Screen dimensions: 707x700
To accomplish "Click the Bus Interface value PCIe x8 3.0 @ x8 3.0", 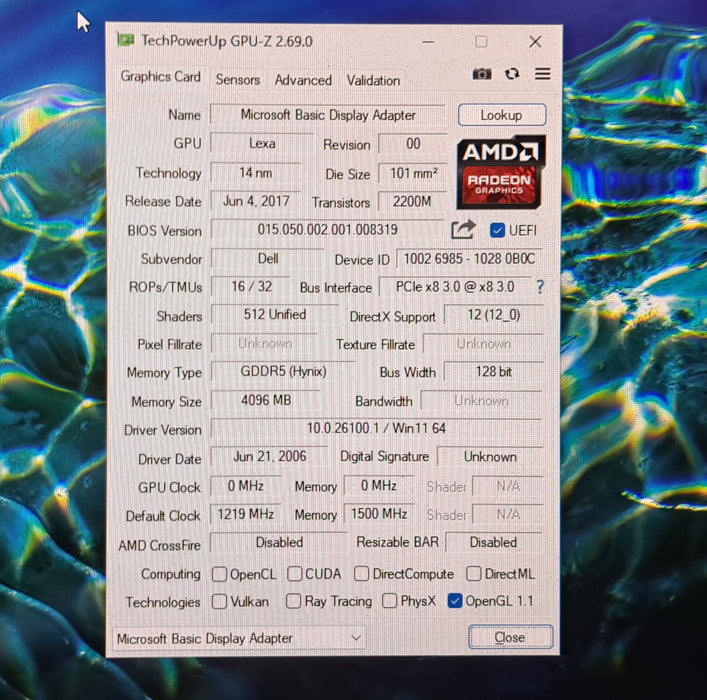I will point(455,287).
